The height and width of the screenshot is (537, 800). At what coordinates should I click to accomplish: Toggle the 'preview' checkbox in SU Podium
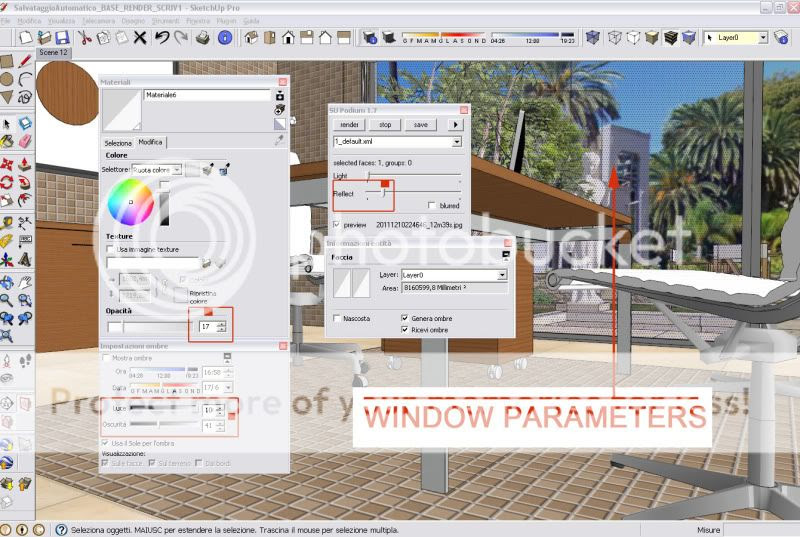click(x=336, y=224)
